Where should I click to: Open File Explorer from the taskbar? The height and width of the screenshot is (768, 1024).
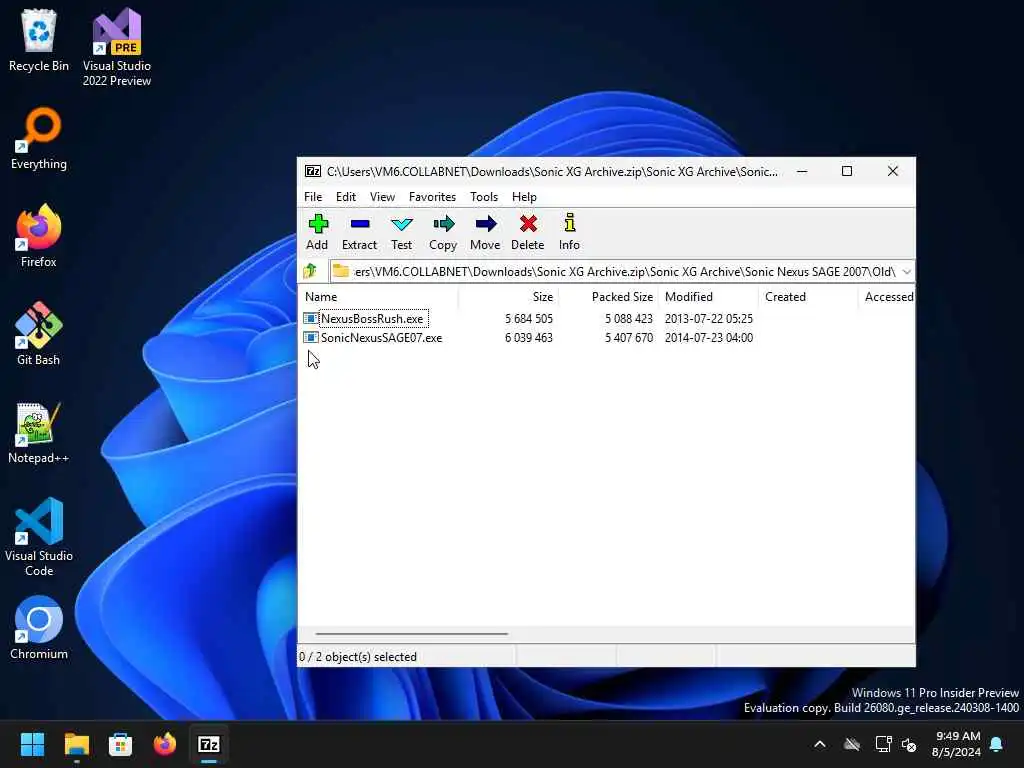tap(76, 744)
